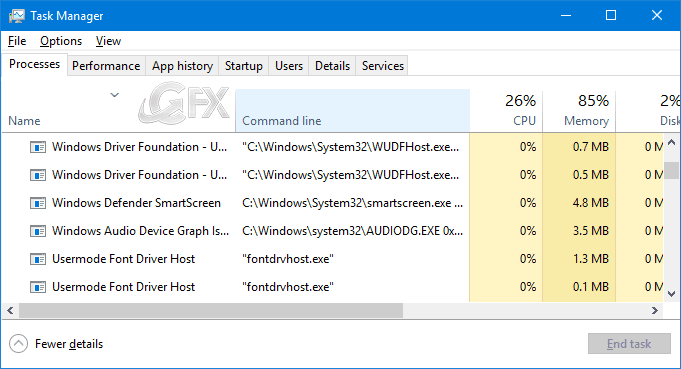Click the AUDIODG.EXE command line cell
681x369 pixels.
pos(352,231)
